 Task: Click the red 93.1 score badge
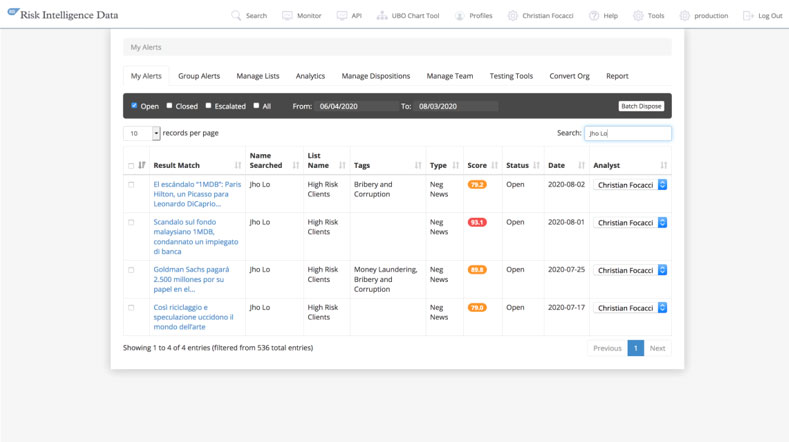[477, 222]
